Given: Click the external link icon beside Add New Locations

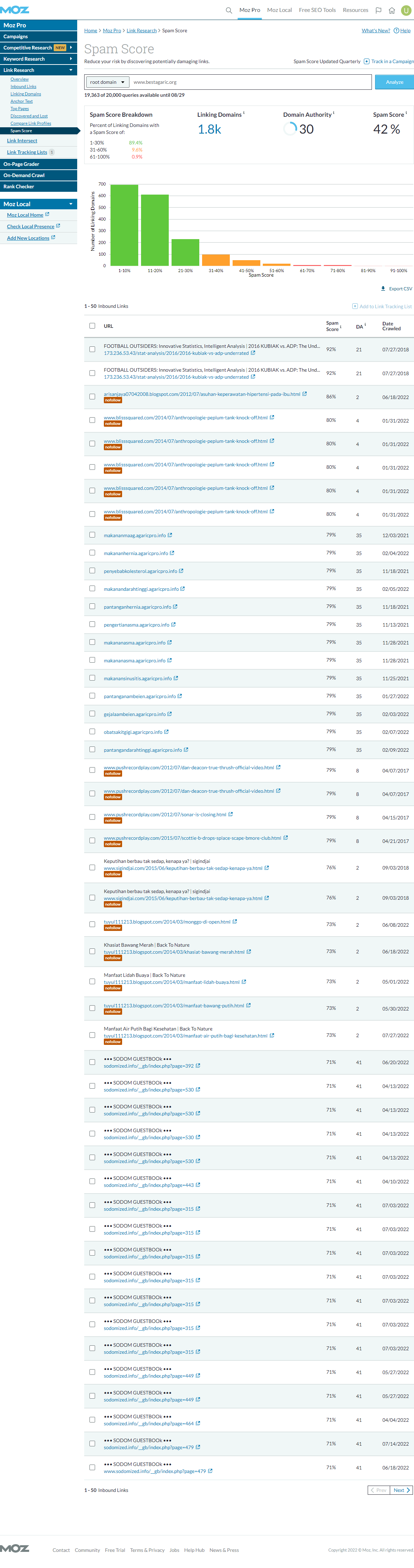Looking at the screenshot, I should click(53, 237).
